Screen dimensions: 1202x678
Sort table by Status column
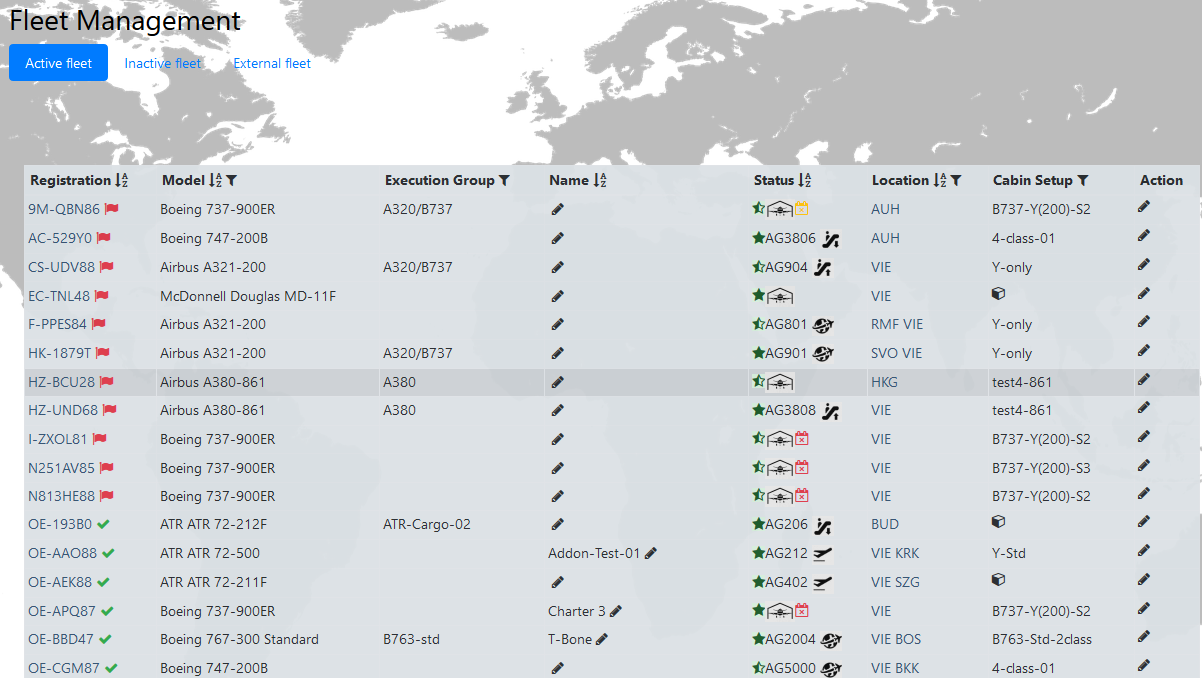coord(805,181)
